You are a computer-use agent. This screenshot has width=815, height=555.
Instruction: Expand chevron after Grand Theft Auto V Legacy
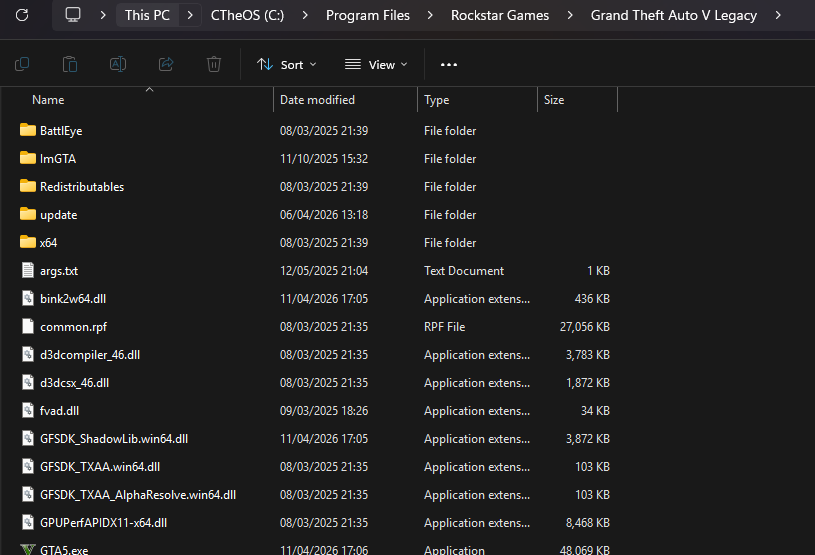point(778,15)
